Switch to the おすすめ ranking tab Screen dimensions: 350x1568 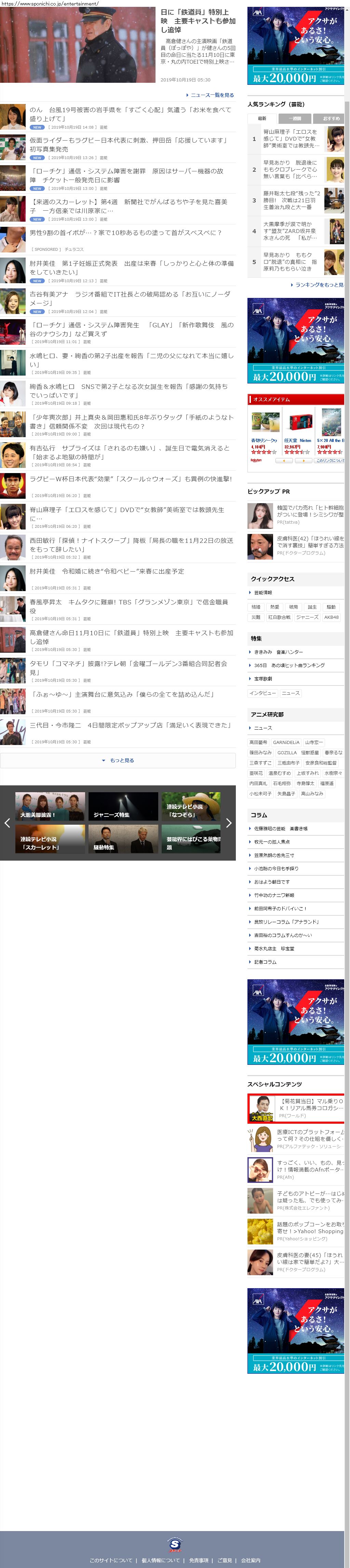pos(330,118)
